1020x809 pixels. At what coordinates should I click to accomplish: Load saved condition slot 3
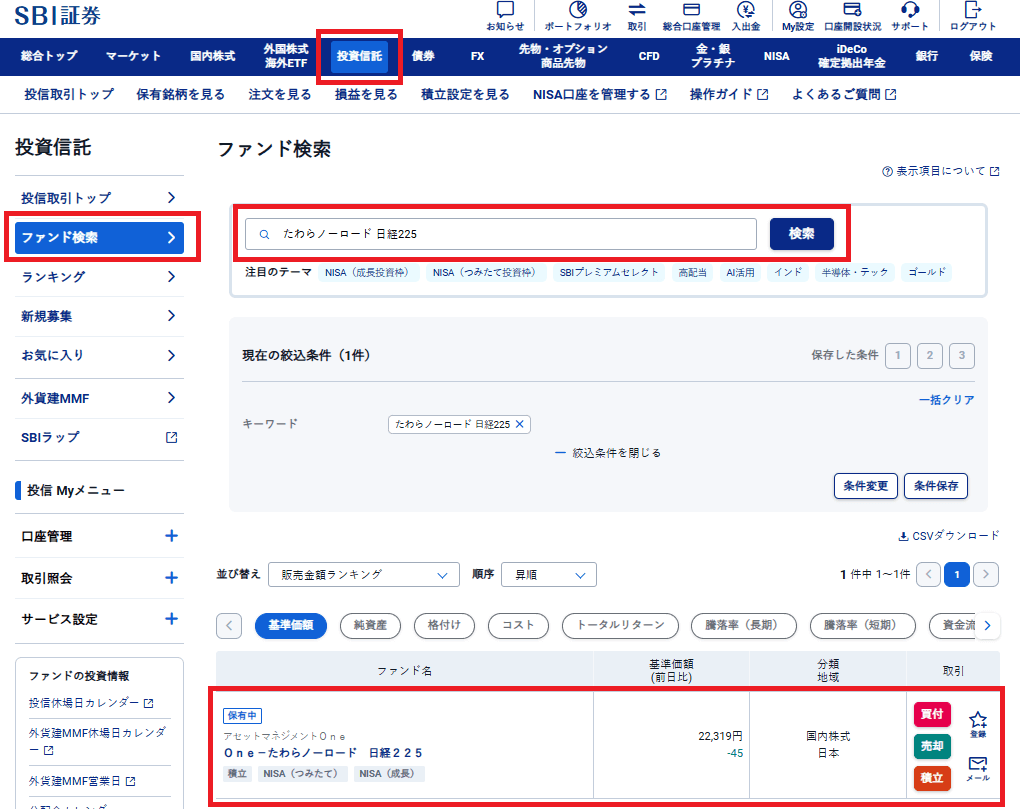961,356
